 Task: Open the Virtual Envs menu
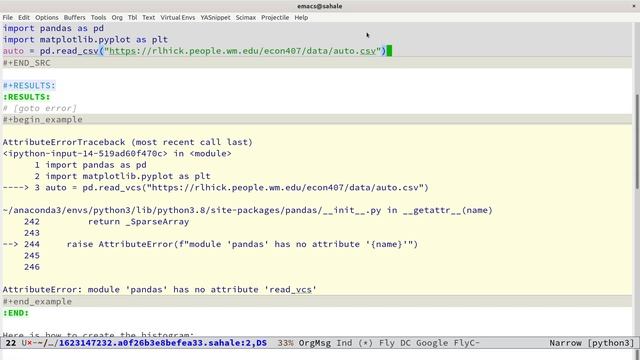[x=178, y=18]
